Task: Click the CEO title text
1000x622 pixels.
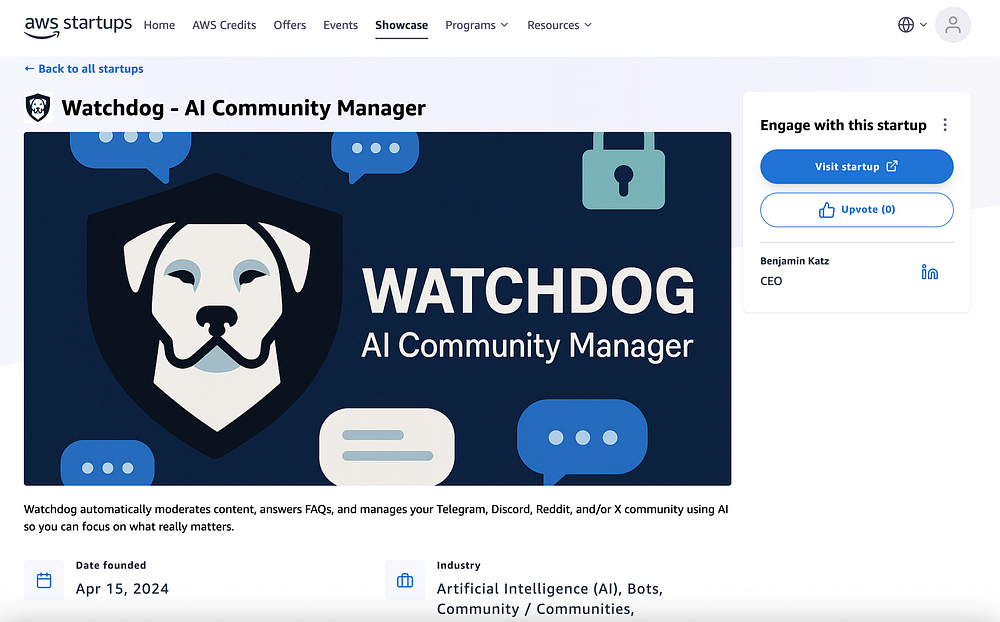Action: pyautogui.click(x=771, y=281)
